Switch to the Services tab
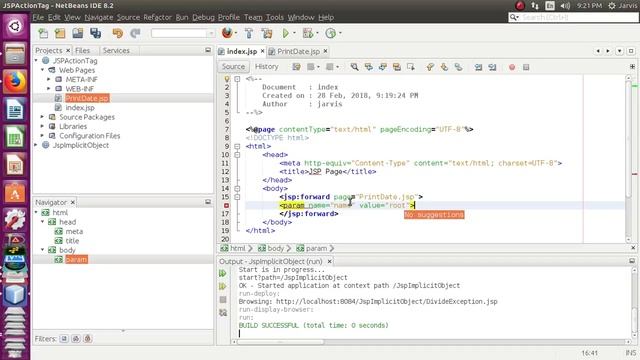Screen dimensions: 640x360 tap(116, 51)
